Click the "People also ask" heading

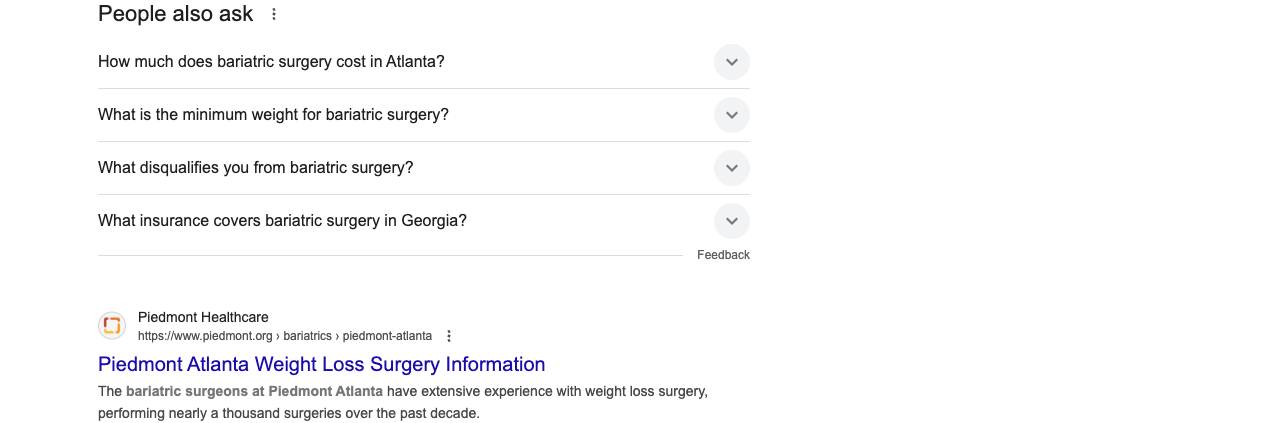(175, 14)
